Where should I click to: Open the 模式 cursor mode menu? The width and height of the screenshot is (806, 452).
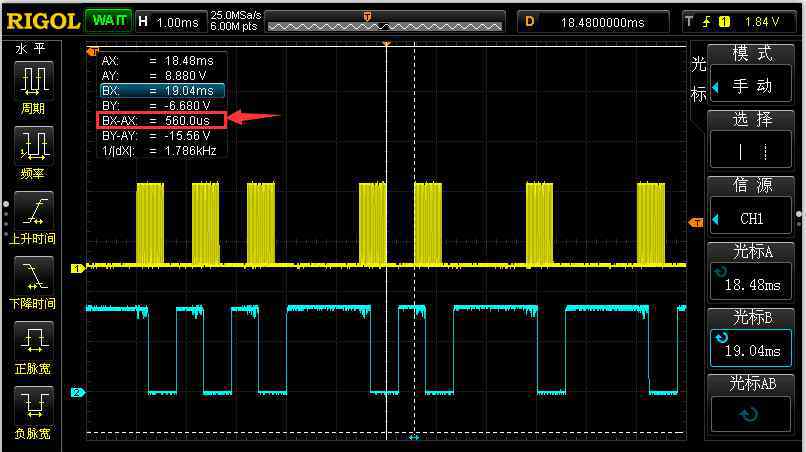752,53
